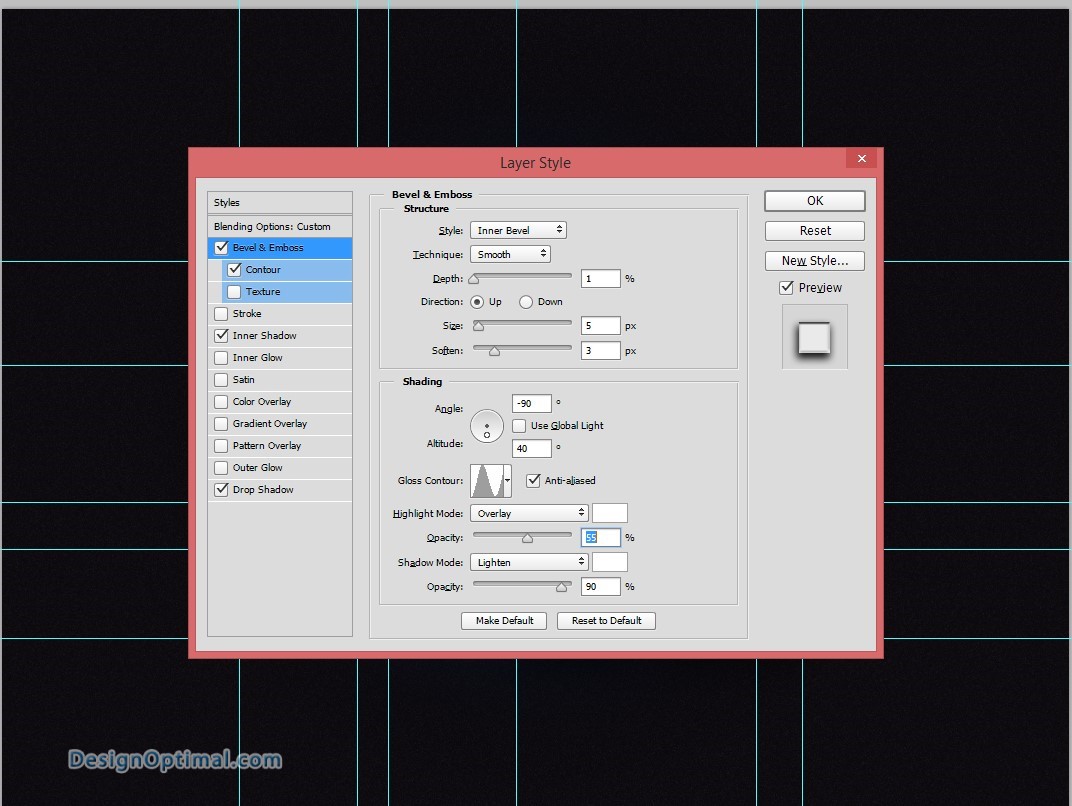This screenshot has height=806, width=1072.
Task: Click the Reset button
Action: pyautogui.click(x=814, y=231)
